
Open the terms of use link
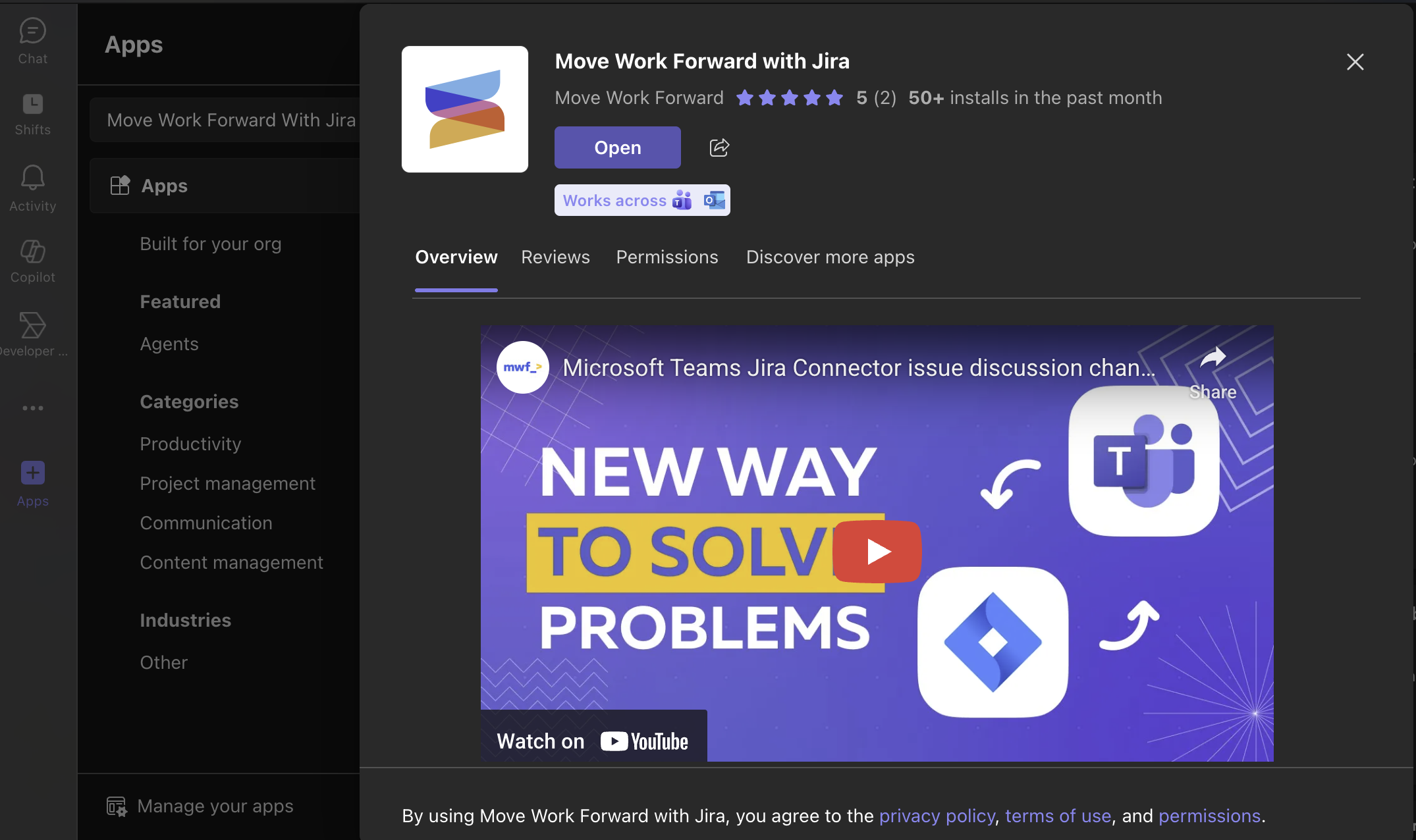click(1058, 816)
